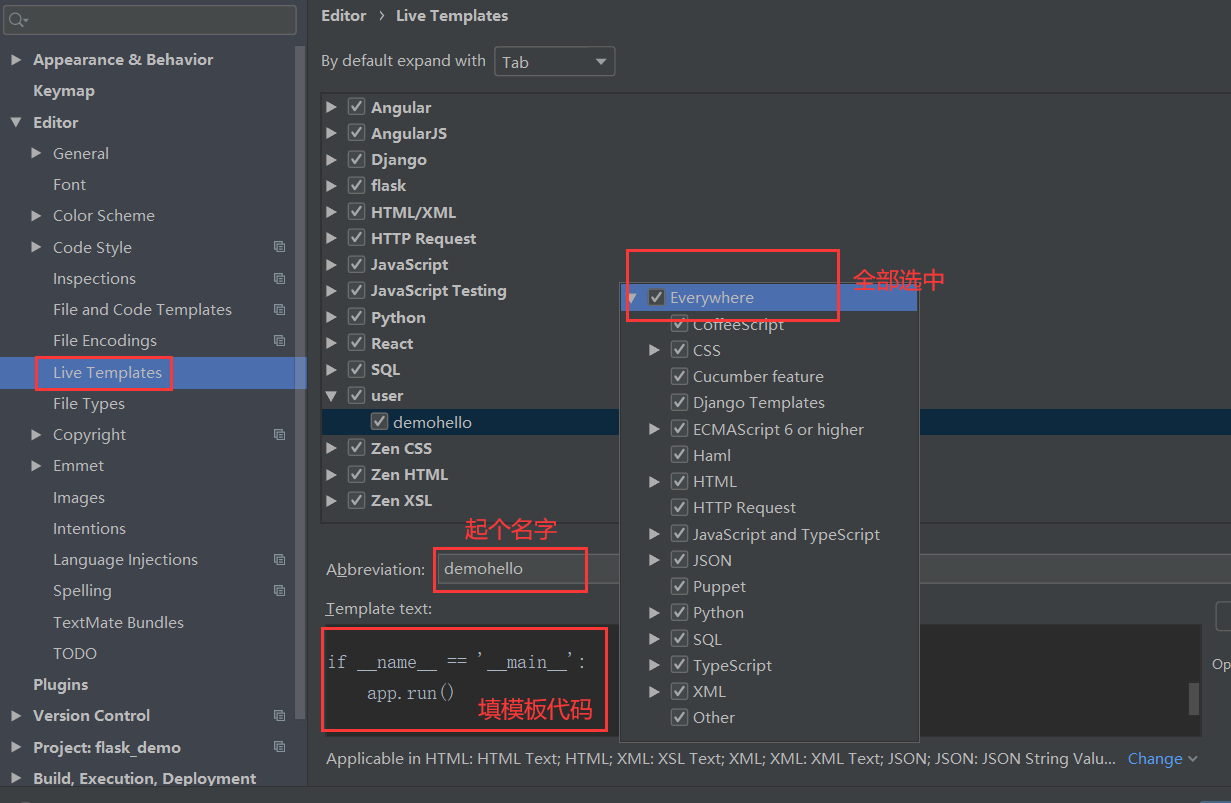
Task: Uncheck the flask template group
Action: [356, 185]
